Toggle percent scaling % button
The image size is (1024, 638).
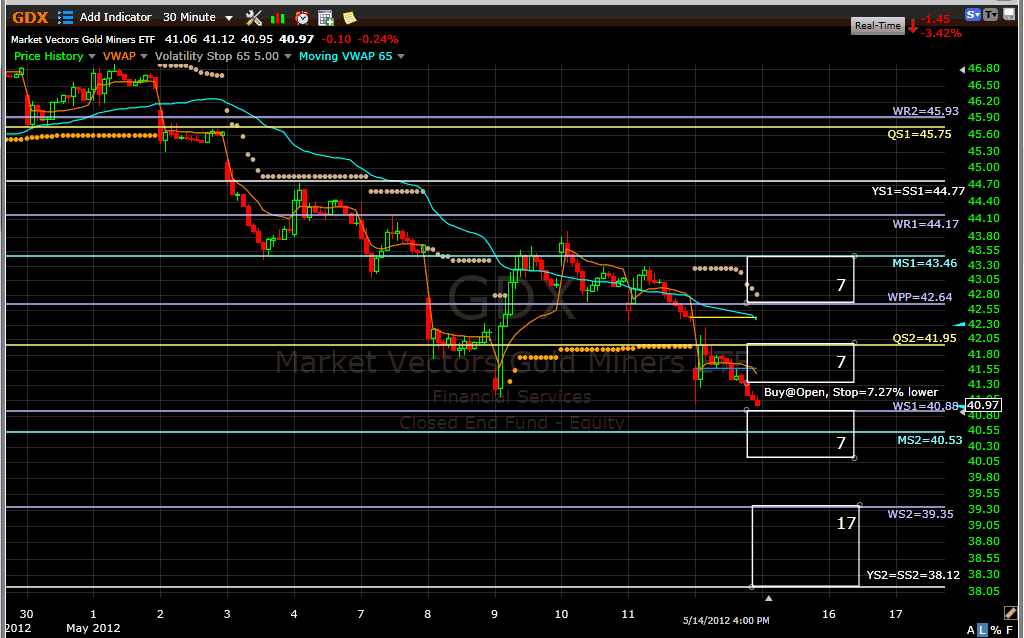coord(995,630)
